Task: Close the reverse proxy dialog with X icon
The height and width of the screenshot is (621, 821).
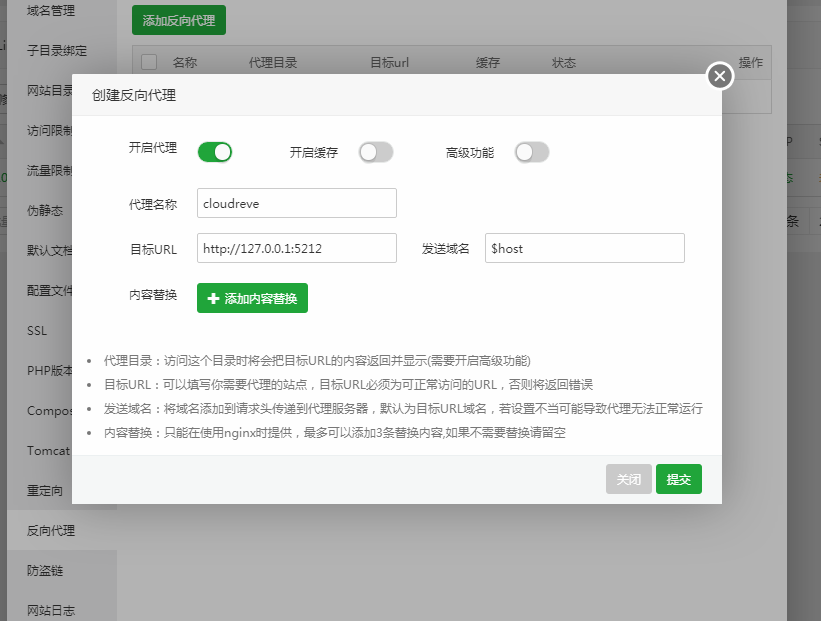Action: pyautogui.click(x=719, y=76)
